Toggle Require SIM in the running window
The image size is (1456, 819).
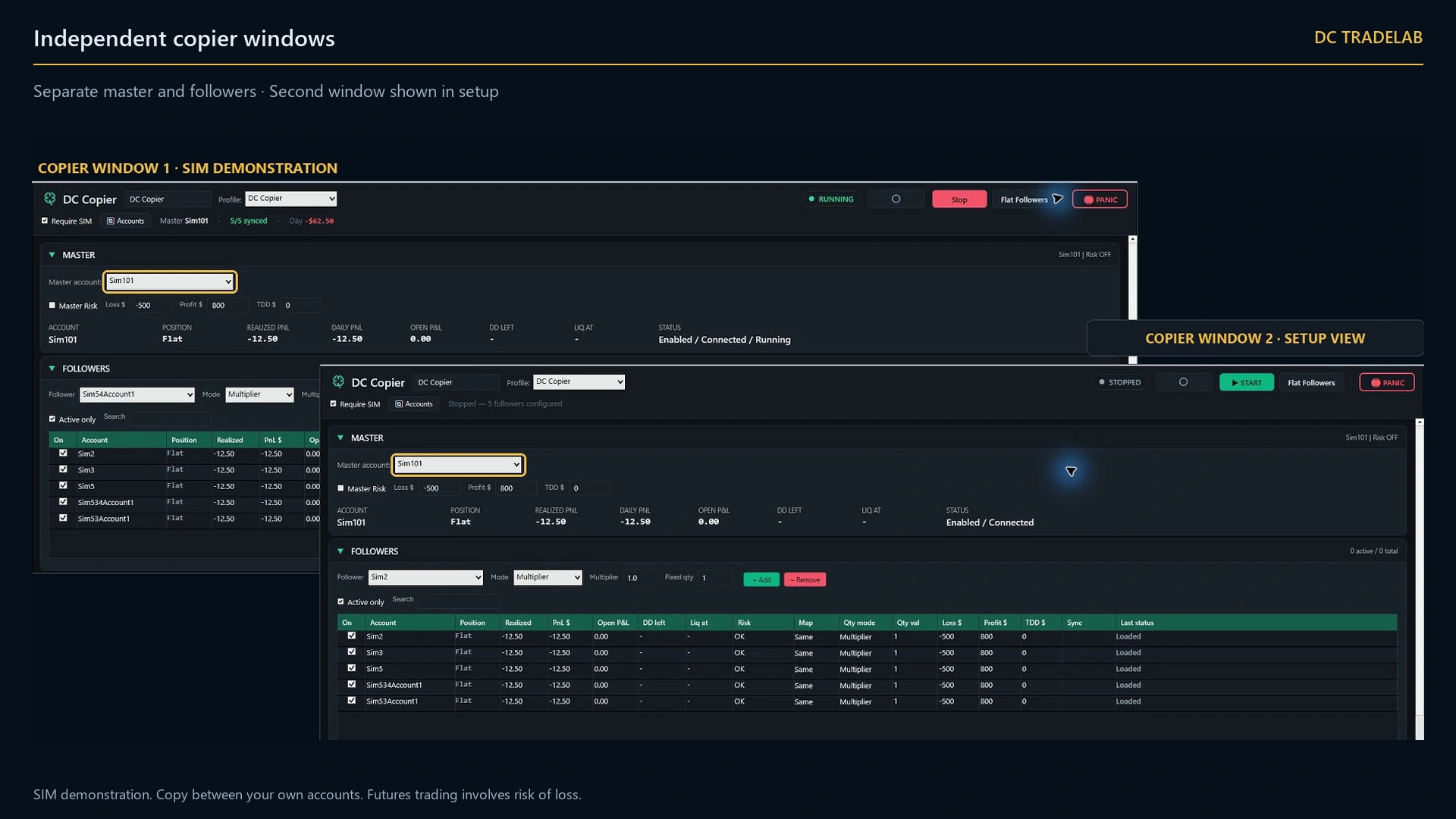pyautogui.click(x=45, y=221)
